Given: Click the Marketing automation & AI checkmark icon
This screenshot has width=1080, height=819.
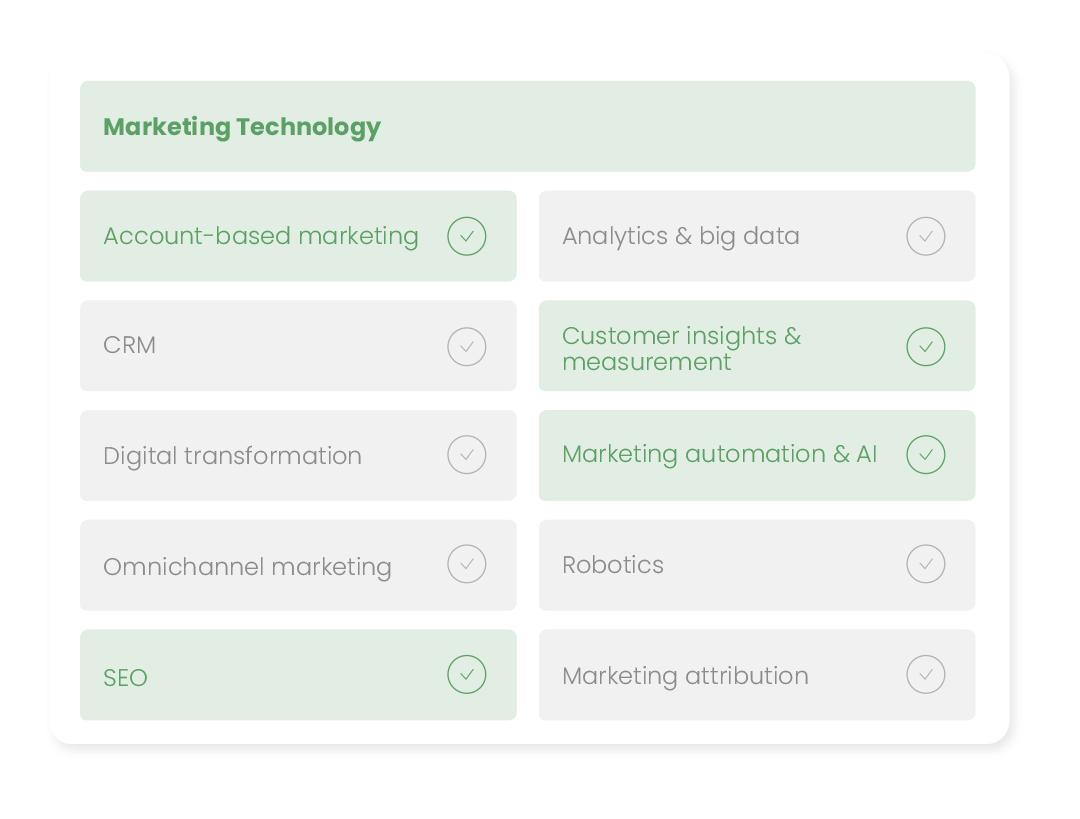Looking at the screenshot, I should click(925, 455).
